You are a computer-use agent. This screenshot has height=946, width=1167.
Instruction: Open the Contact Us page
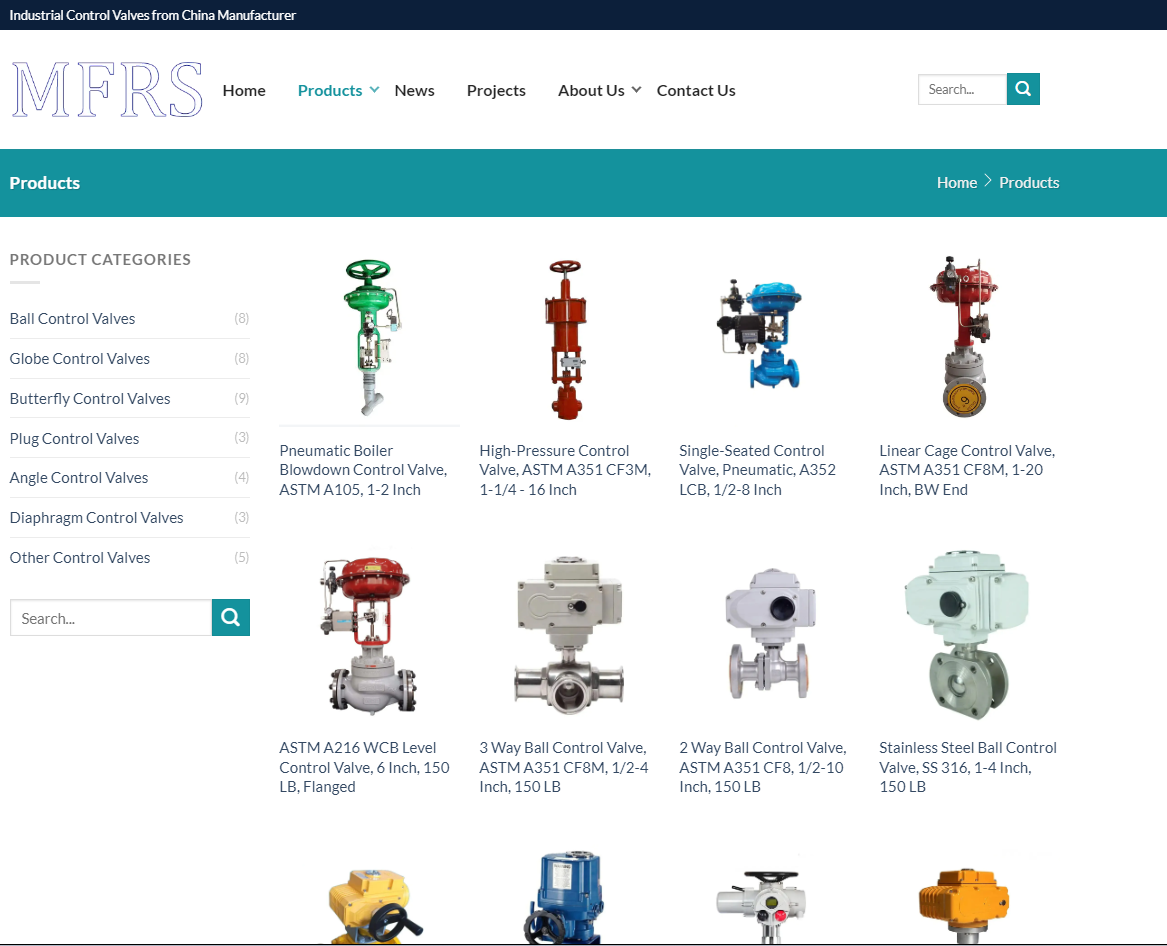coord(696,90)
